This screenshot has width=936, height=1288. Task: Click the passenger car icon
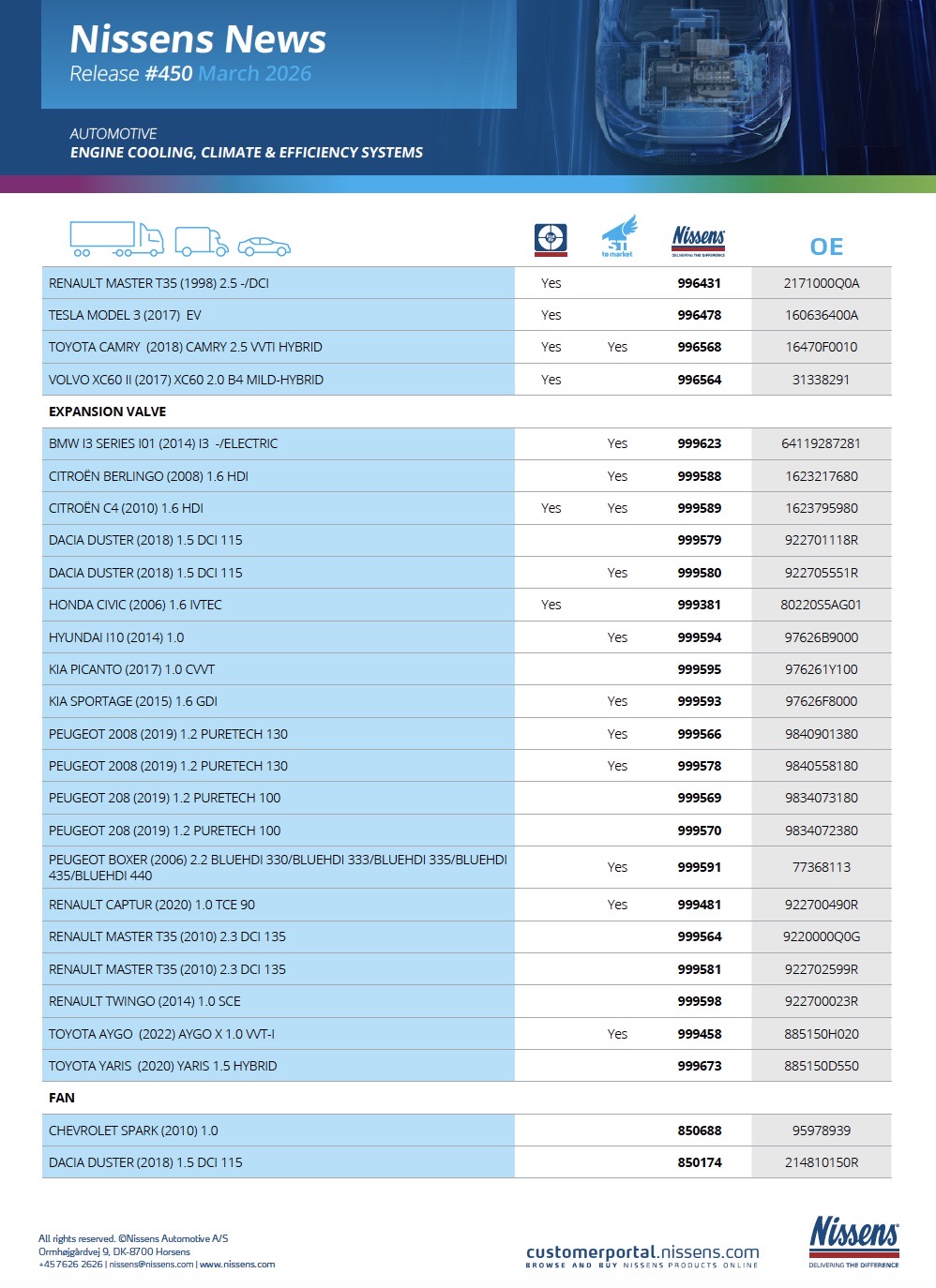tap(264, 247)
